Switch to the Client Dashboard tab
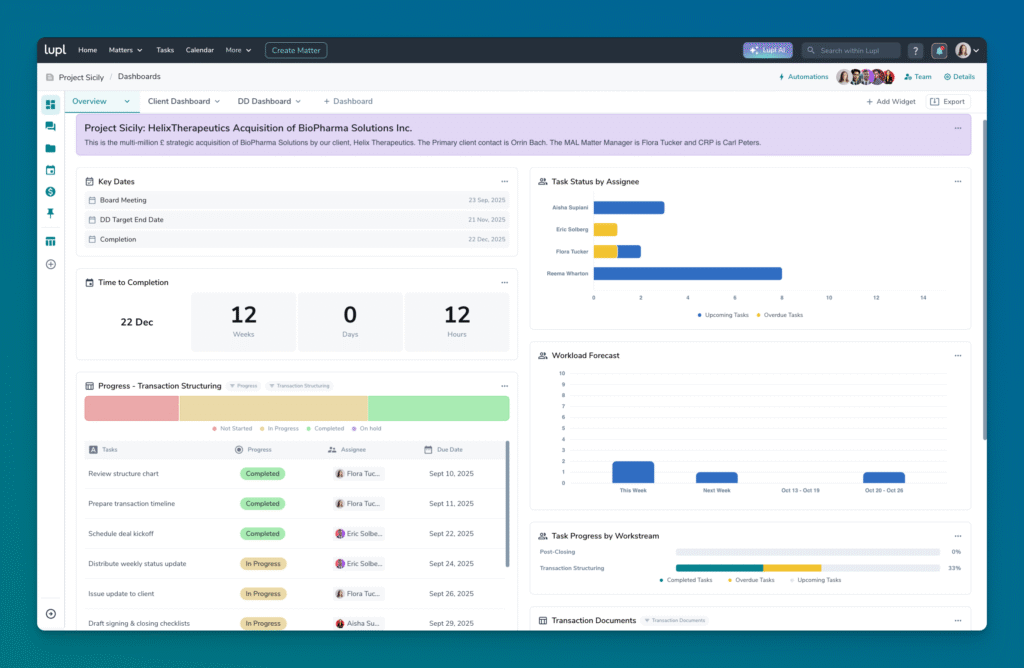The width and height of the screenshot is (1024, 668). click(x=179, y=101)
